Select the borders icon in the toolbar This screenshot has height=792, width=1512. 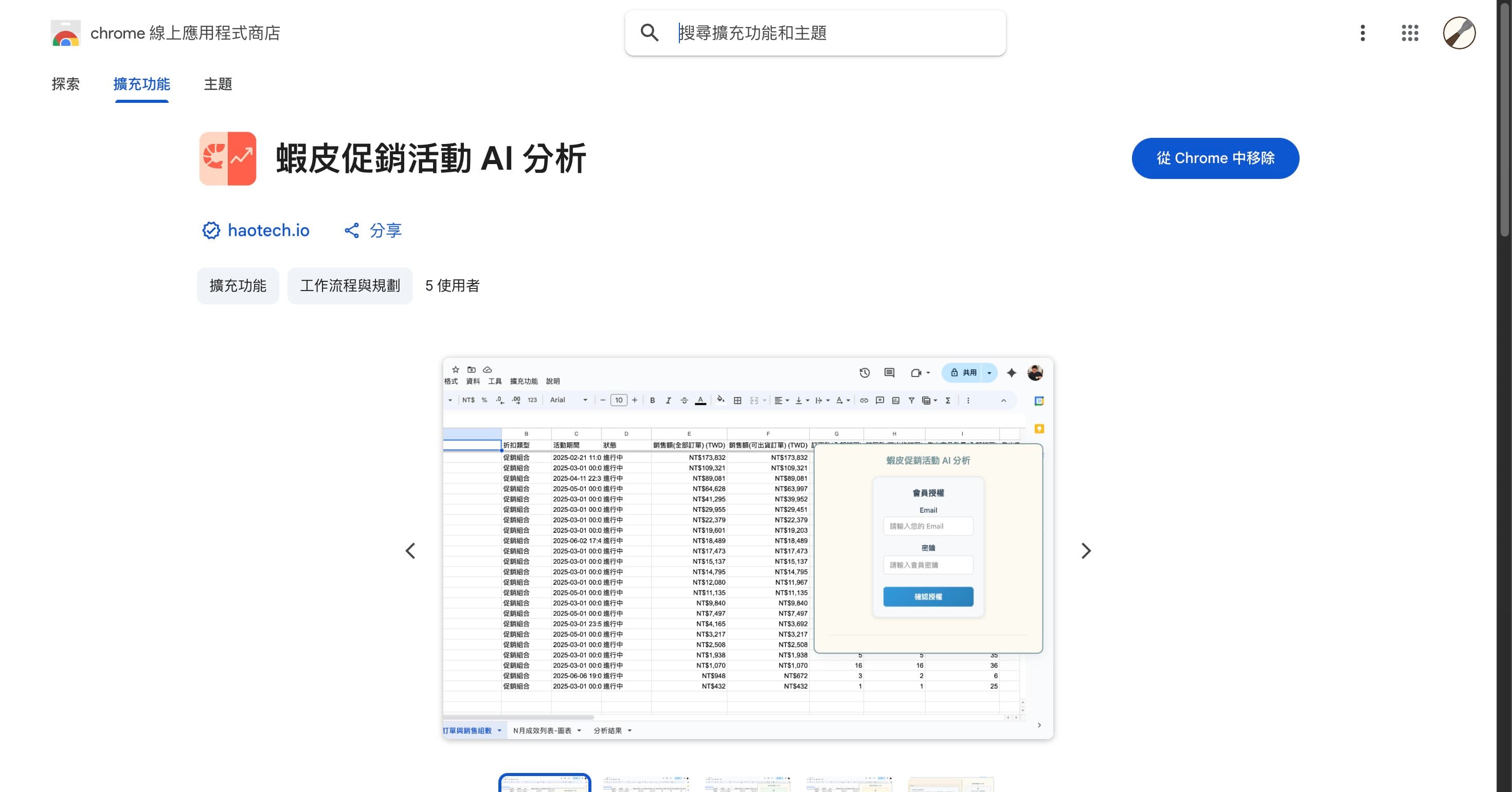(738, 400)
